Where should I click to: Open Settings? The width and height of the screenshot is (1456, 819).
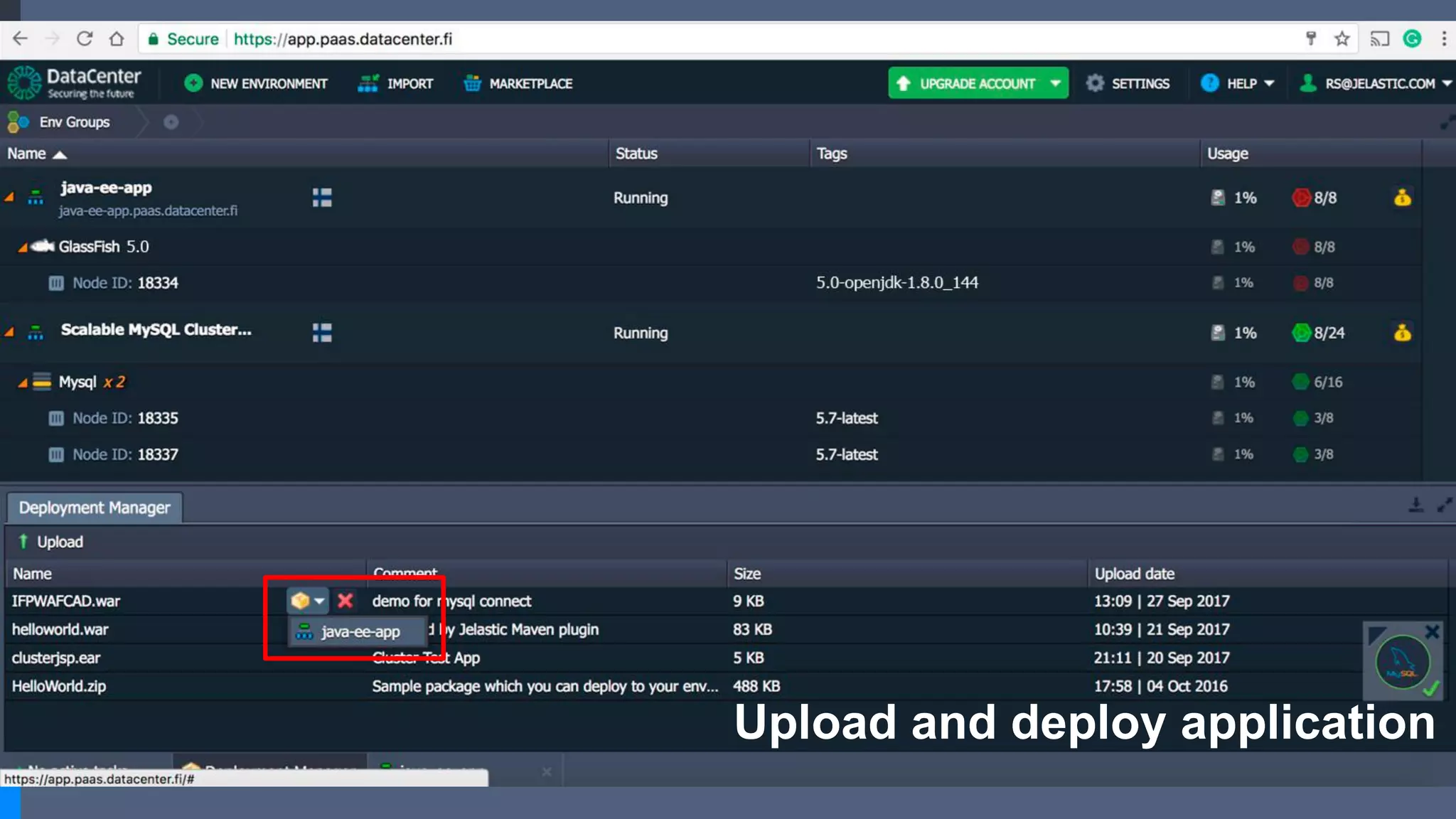(1128, 83)
